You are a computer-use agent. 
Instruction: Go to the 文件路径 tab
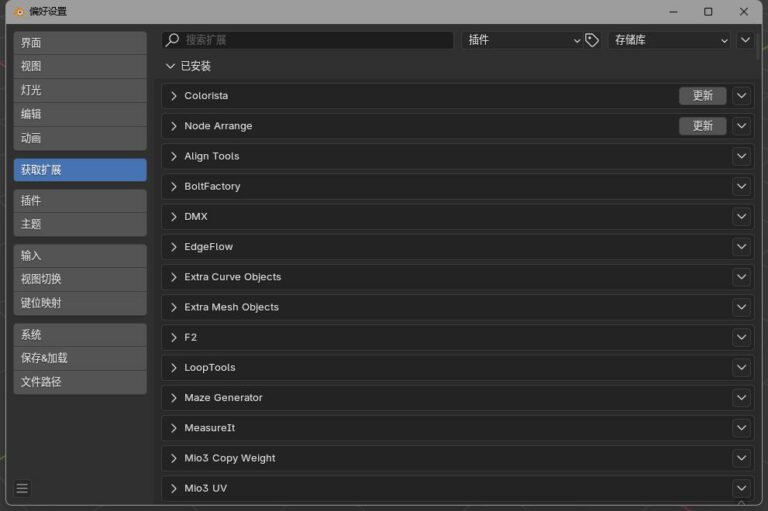[80, 382]
